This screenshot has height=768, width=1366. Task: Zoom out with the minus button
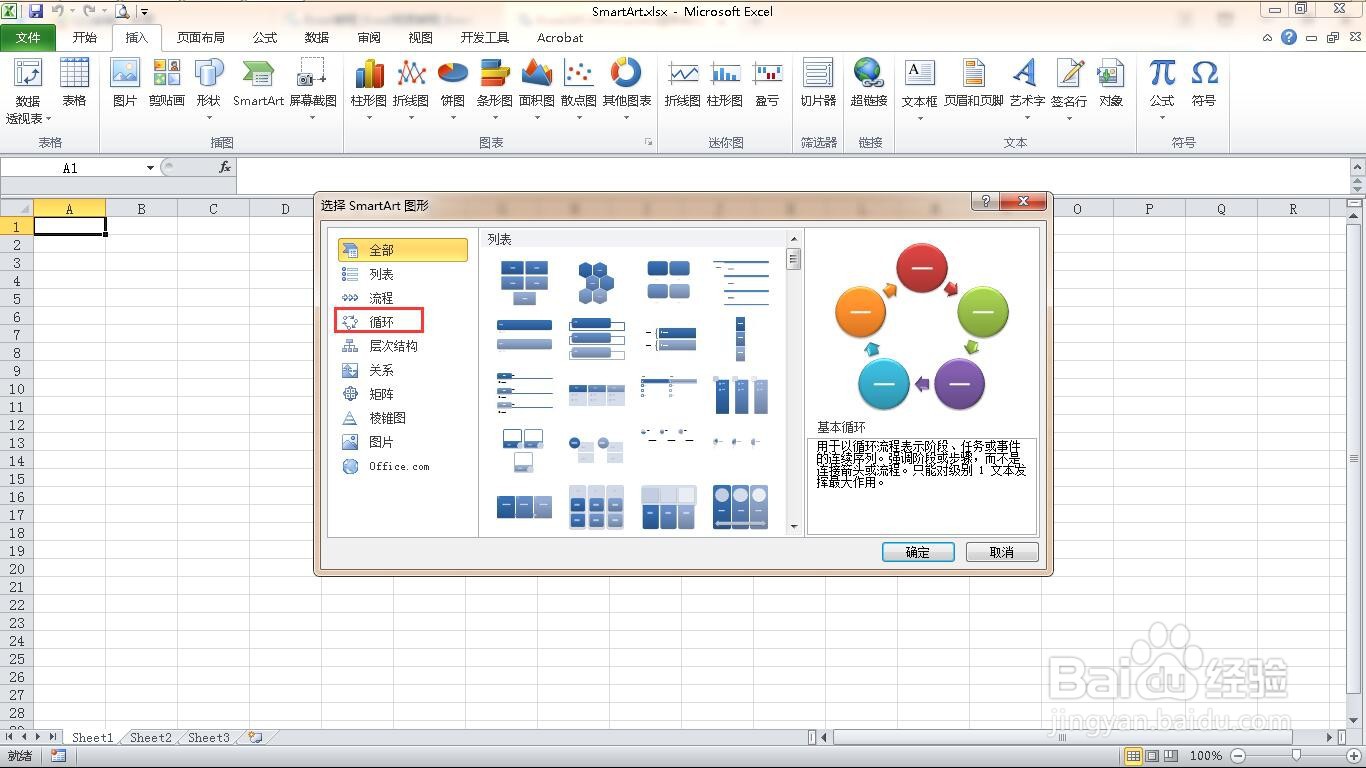pyautogui.click(x=1238, y=756)
